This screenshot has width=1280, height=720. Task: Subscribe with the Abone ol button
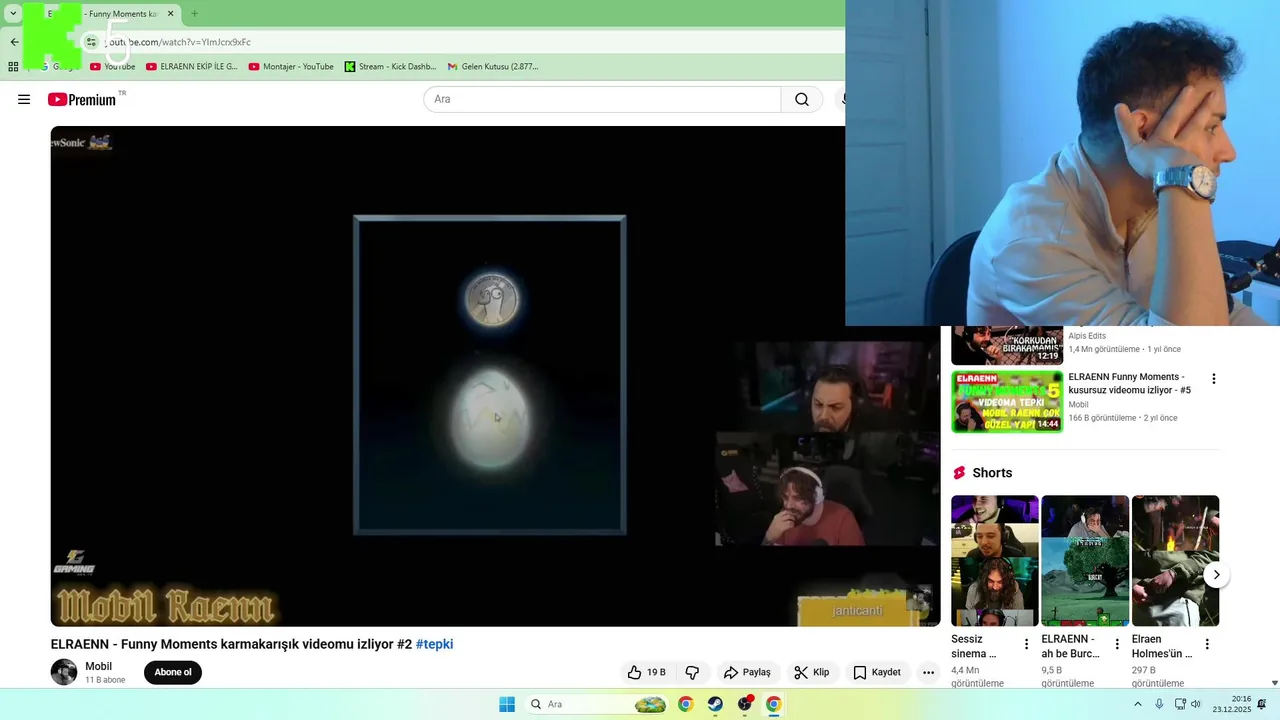173,672
